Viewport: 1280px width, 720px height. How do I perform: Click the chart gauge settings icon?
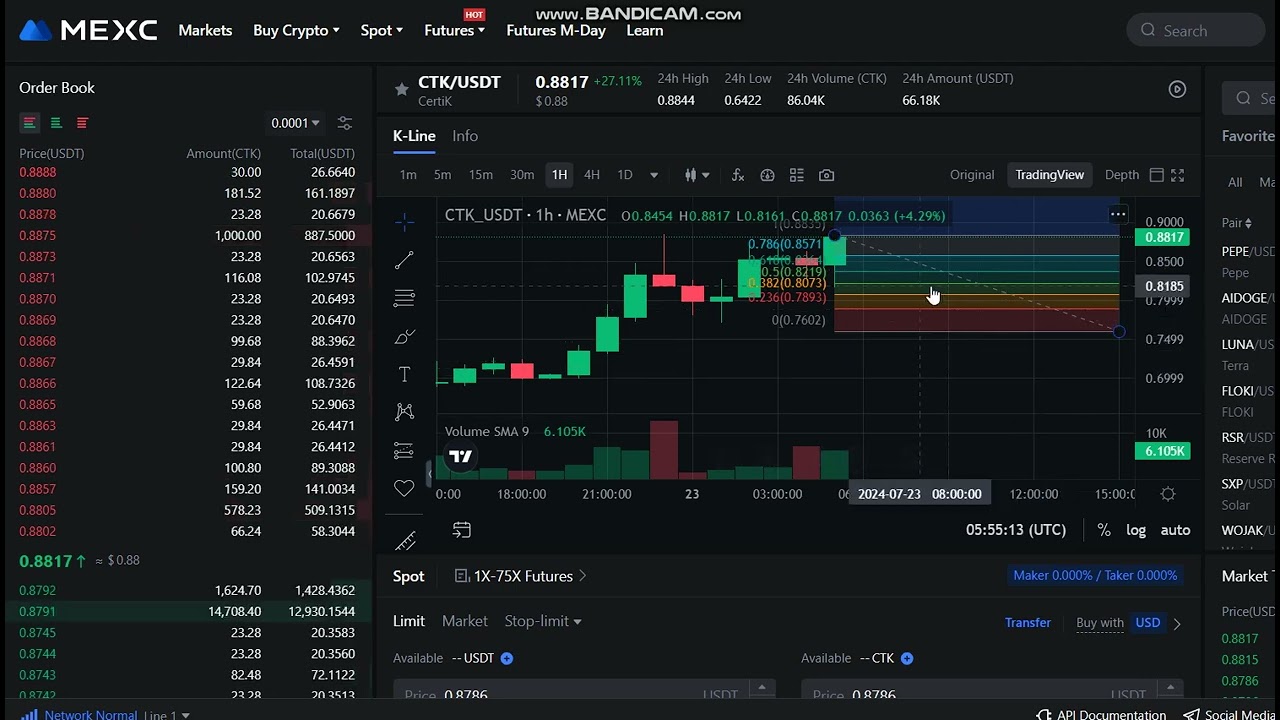tap(767, 175)
